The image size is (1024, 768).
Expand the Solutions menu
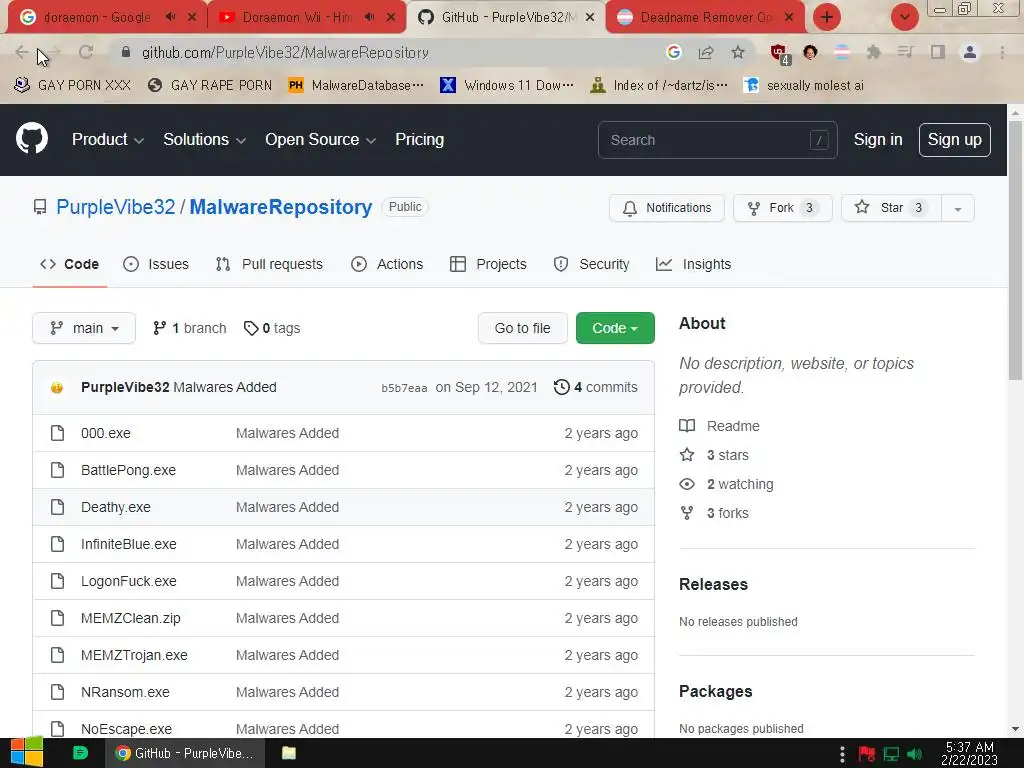(204, 139)
